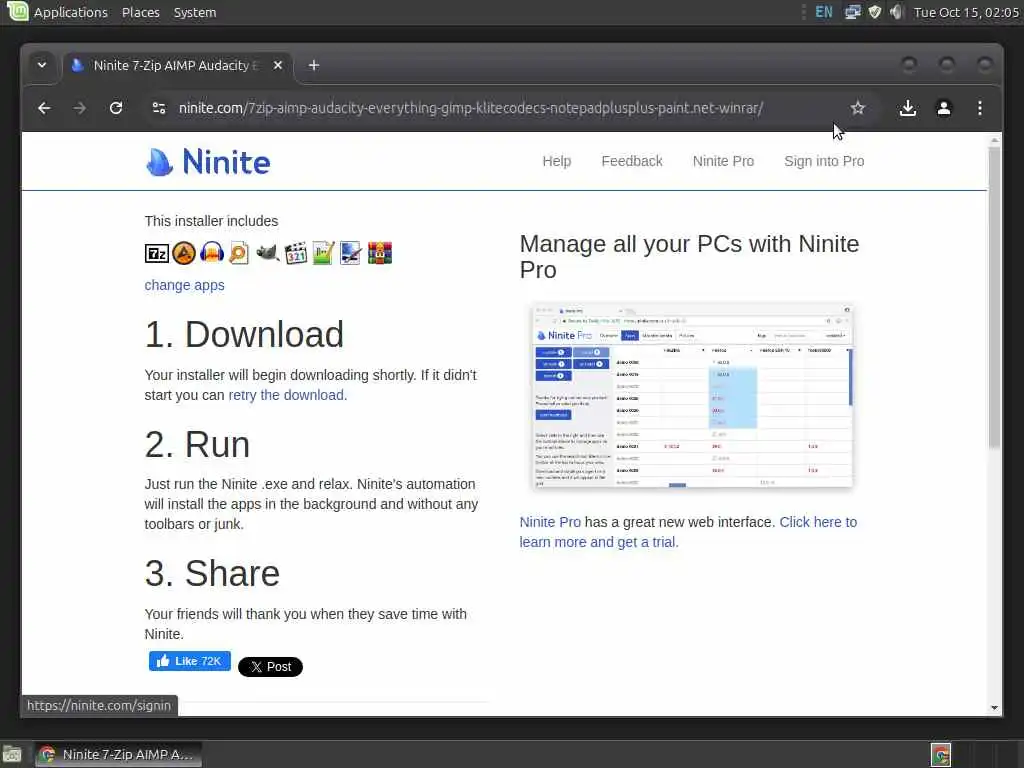The width and height of the screenshot is (1024, 768).
Task: Bookmark this page with the star
Action: (x=857, y=108)
